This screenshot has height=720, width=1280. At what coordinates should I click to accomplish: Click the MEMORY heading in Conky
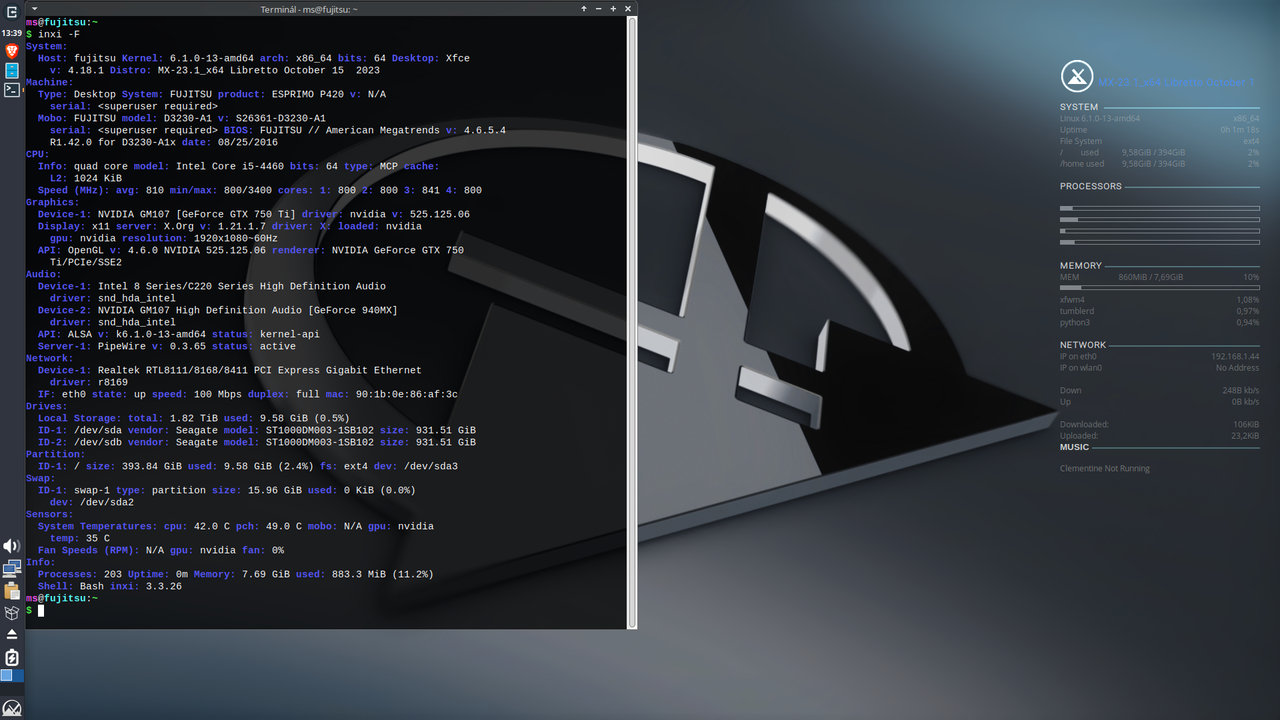click(x=1081, y=266)
